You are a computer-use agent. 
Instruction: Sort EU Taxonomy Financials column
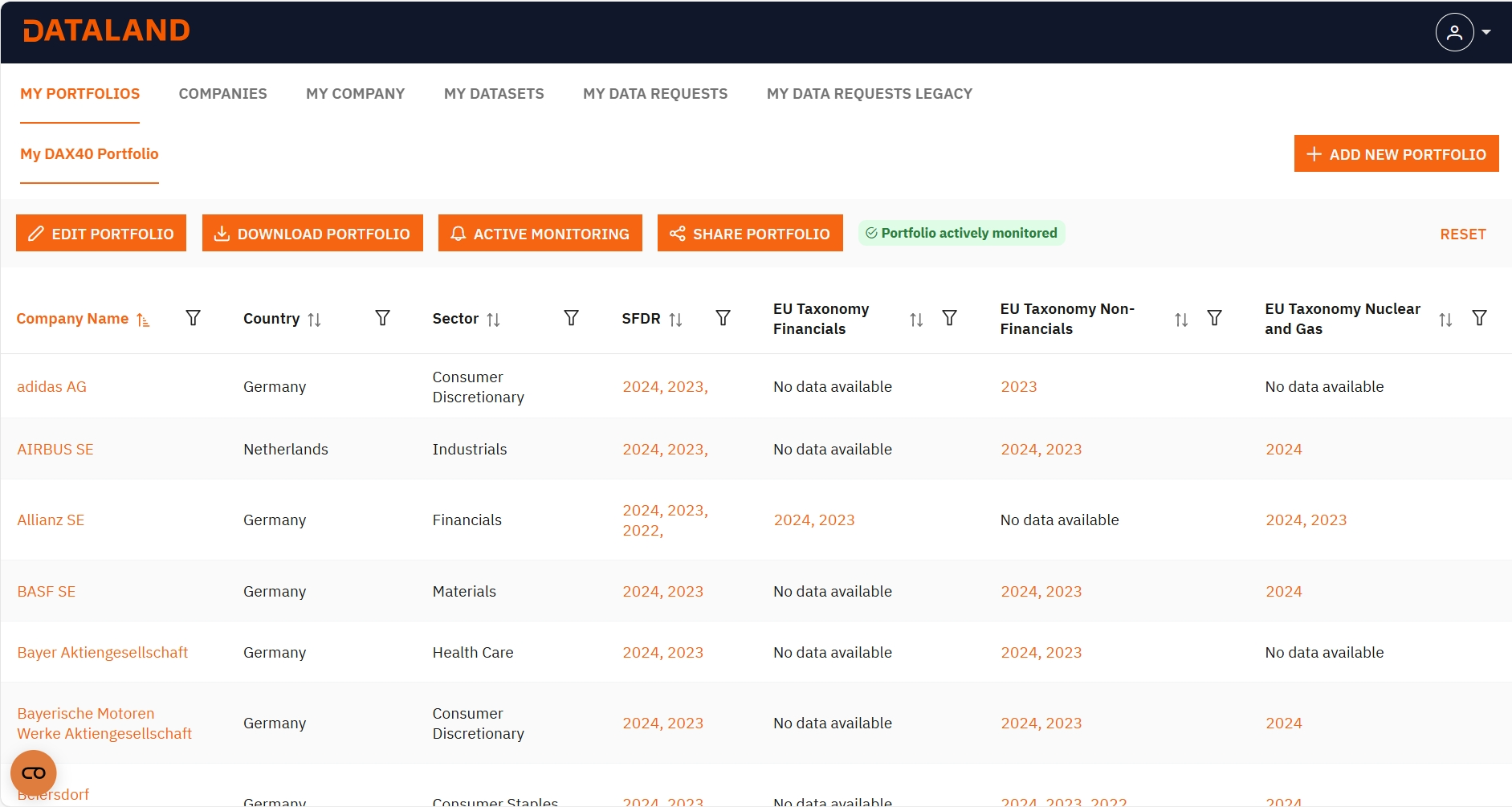pos(916,320)
